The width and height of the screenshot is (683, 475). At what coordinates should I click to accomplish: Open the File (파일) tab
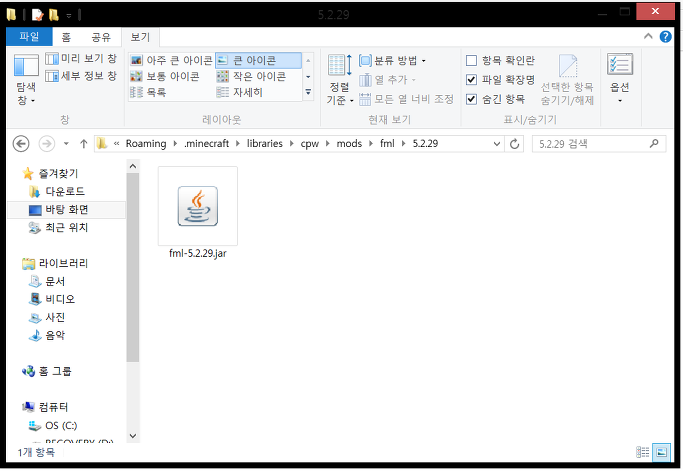(29, 37)
